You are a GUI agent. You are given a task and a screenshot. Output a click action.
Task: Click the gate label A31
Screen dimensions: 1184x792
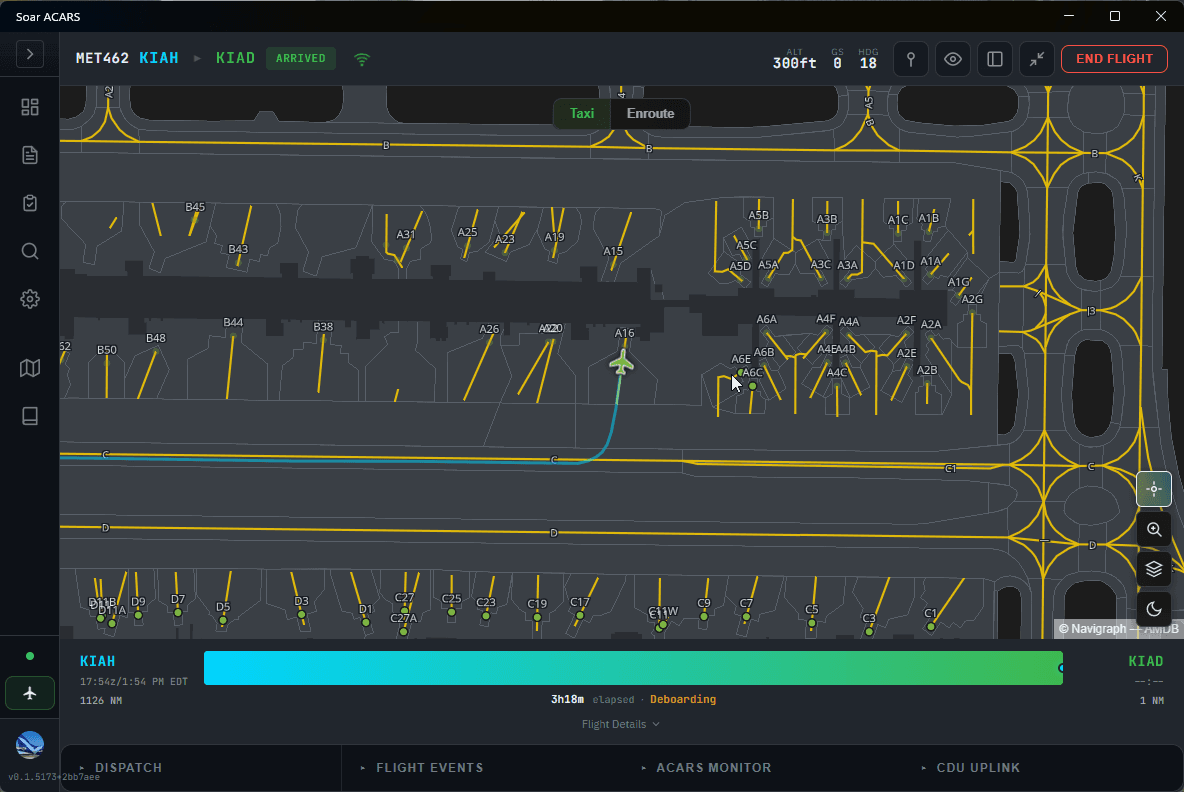[405, 234]
